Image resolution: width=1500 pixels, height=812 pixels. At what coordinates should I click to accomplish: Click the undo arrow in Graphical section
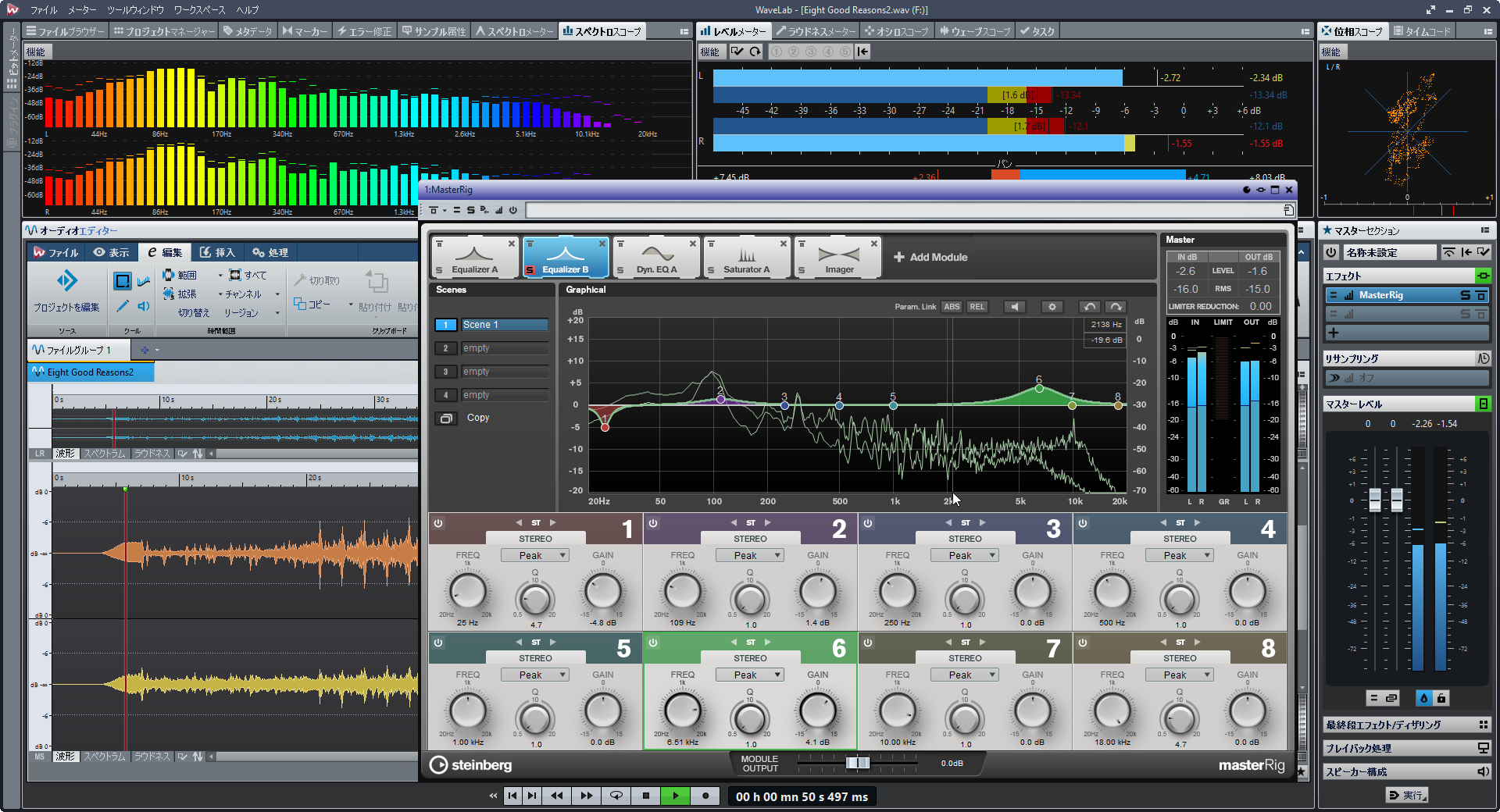1090,307
